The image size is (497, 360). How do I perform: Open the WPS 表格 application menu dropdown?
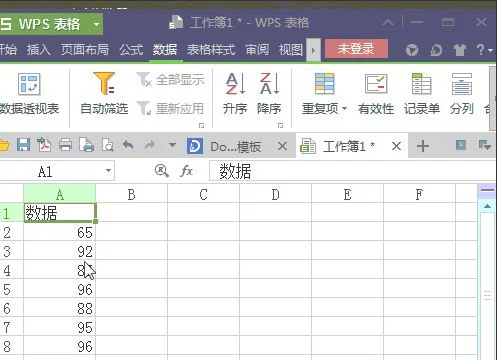coord(96,24)
